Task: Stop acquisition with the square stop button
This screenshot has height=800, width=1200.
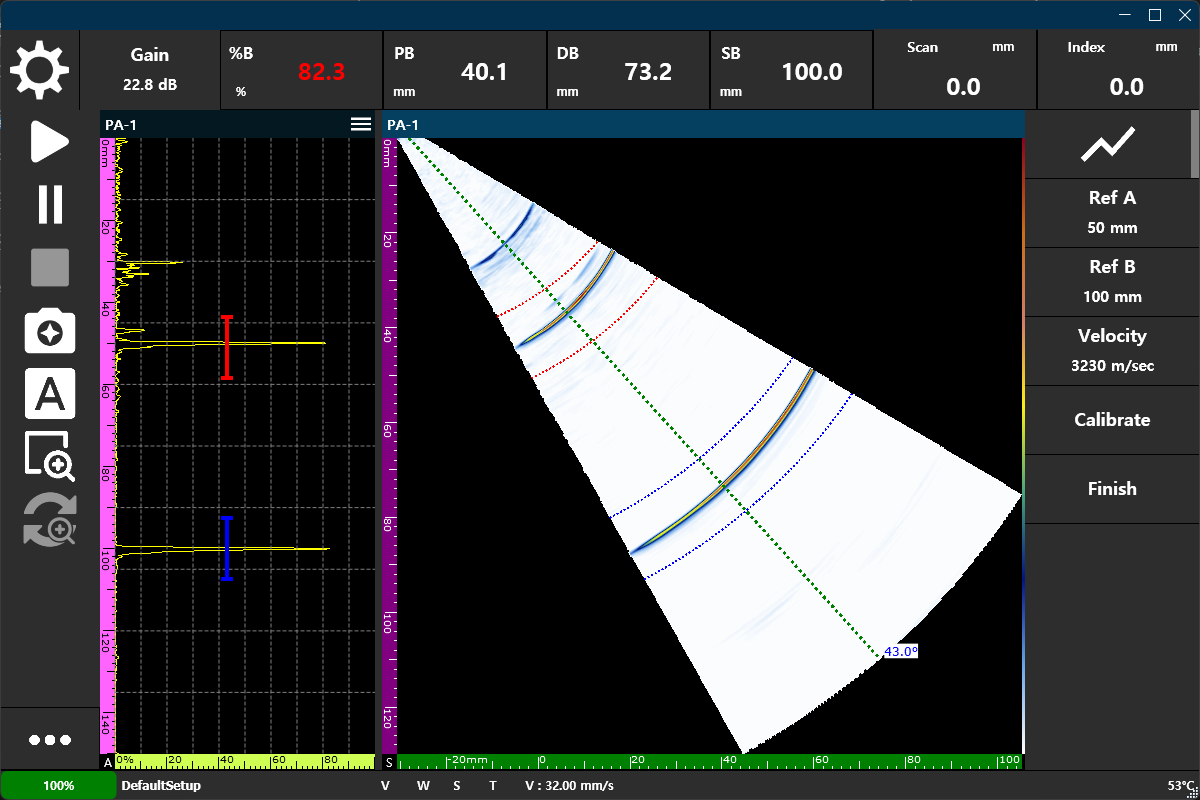Action: pyautogui.click(x=50, y=268)
